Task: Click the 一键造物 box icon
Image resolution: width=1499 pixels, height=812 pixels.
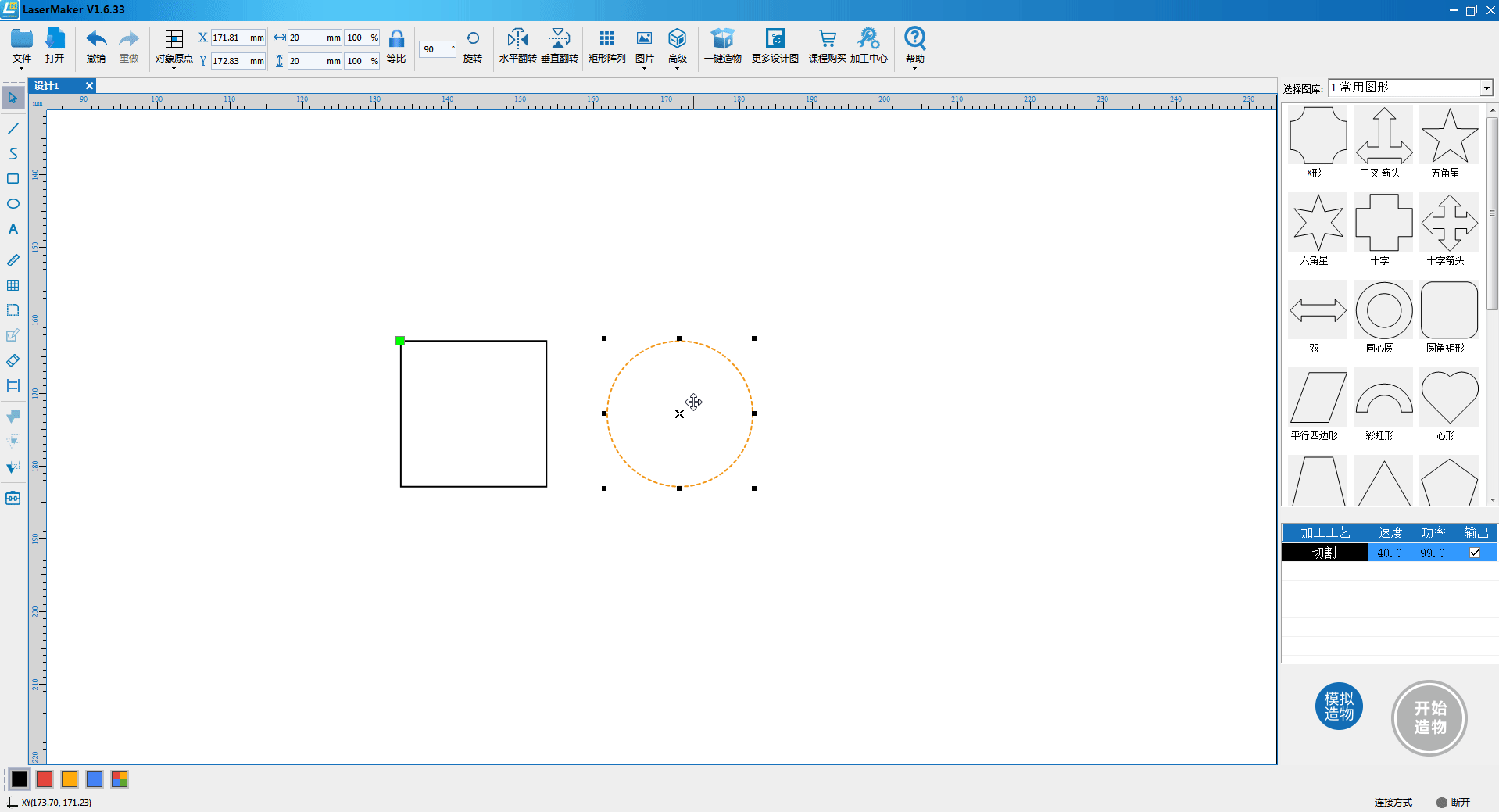Action: (722, 38)
